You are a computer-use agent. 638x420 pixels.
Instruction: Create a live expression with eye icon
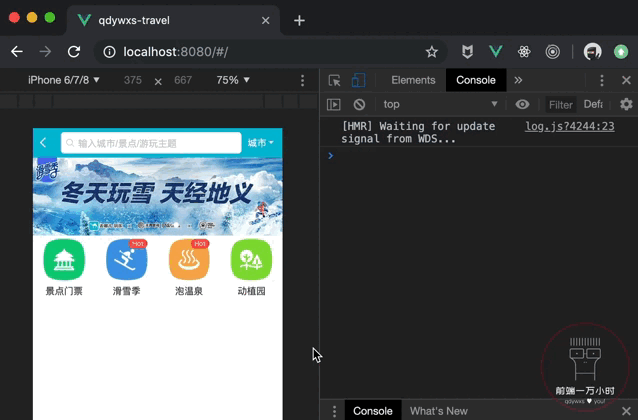[x=522, y=105]
